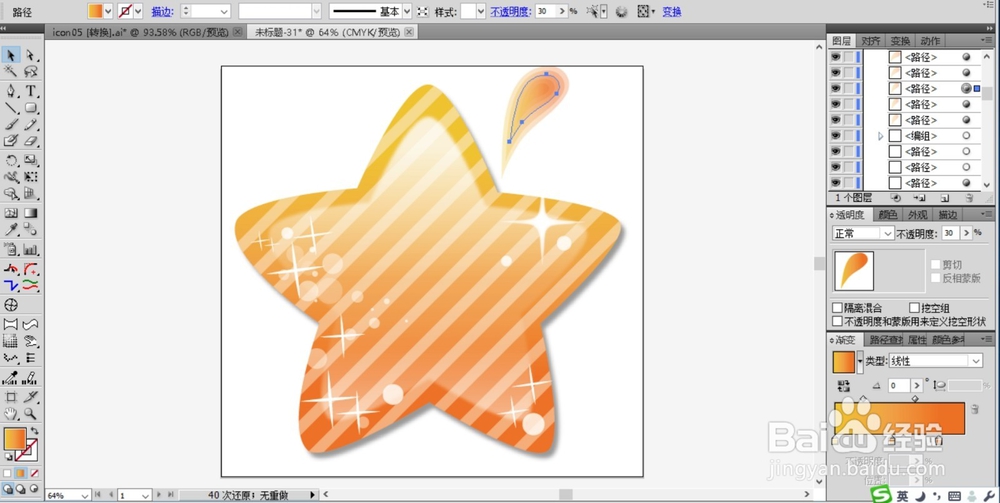This screenshot has height=503, width=1000.
Task: Select the Scale tool
Action: pyautogui.click(x=31, y=160)
